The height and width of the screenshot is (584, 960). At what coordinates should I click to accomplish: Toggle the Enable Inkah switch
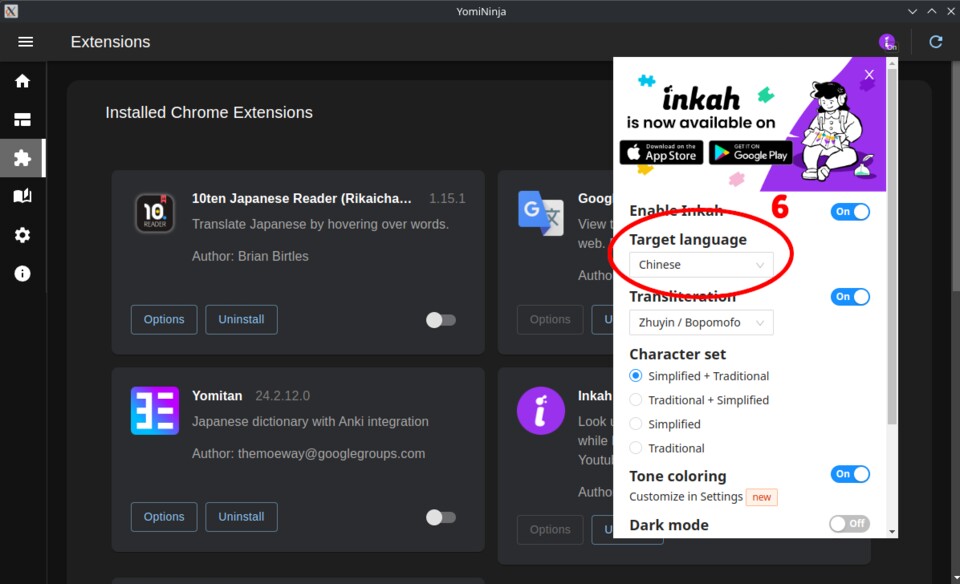click(849, 211)
